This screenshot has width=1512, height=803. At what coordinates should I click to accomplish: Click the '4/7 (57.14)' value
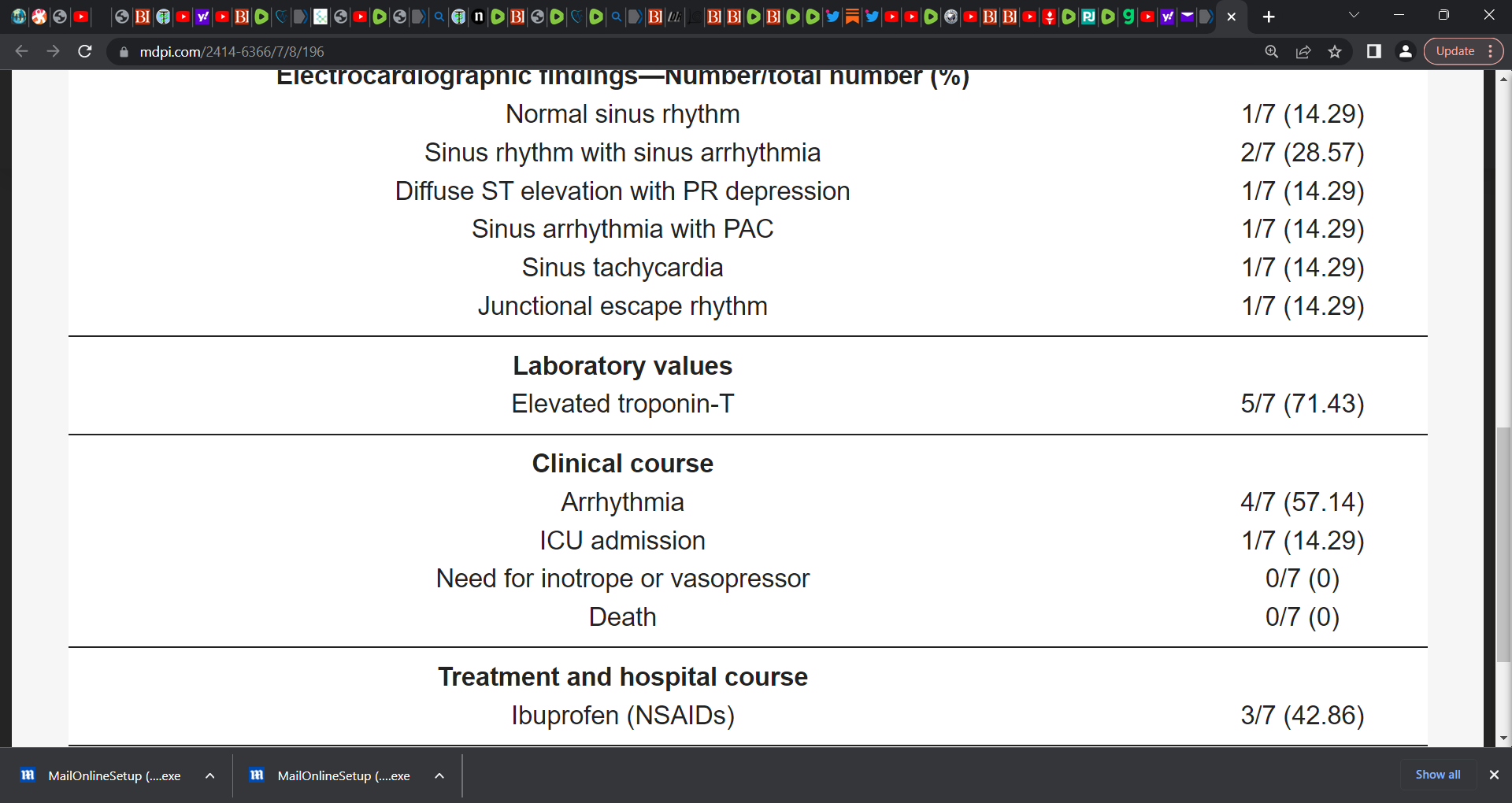pos(1303,502)
